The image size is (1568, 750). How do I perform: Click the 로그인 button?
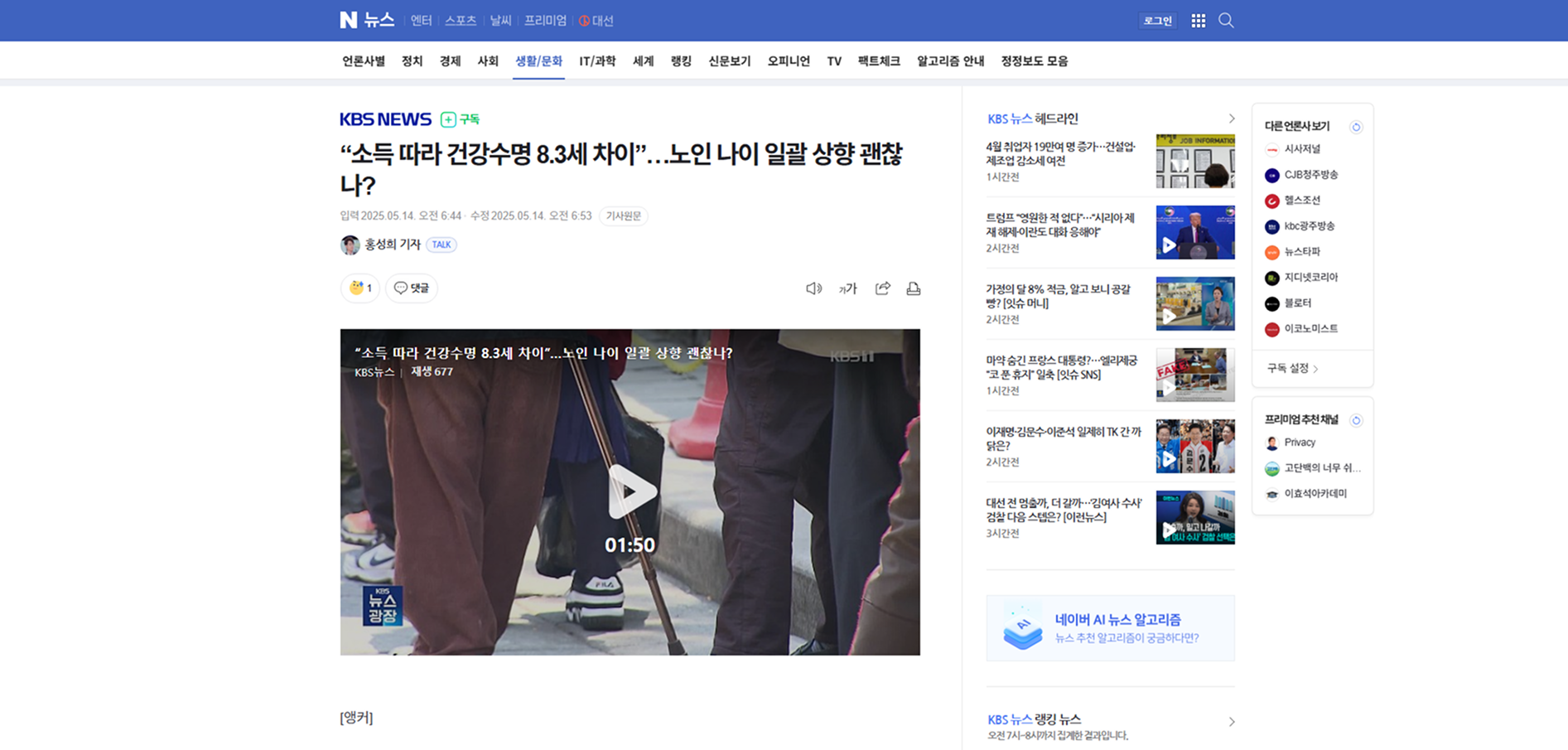pos(1157,21)
